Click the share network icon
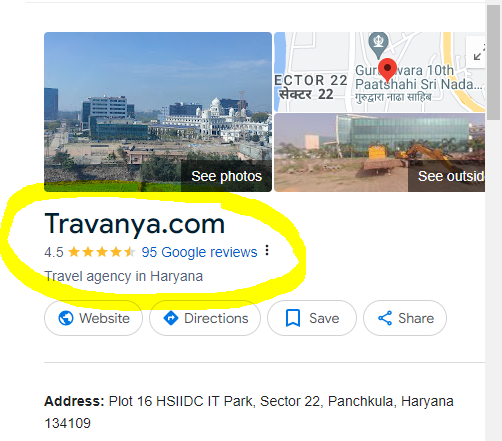Screen dimensions: 502x441 (385, 318)
